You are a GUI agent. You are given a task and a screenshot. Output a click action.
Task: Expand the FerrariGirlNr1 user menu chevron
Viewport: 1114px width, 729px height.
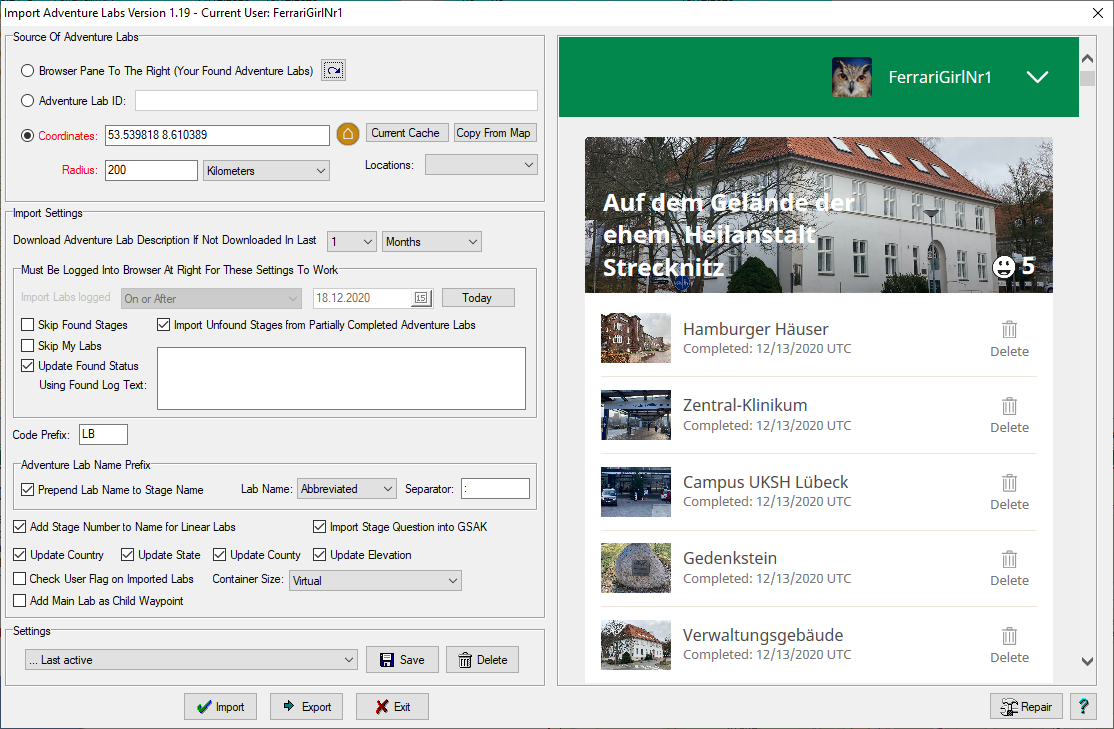(x=1037, y=77)
